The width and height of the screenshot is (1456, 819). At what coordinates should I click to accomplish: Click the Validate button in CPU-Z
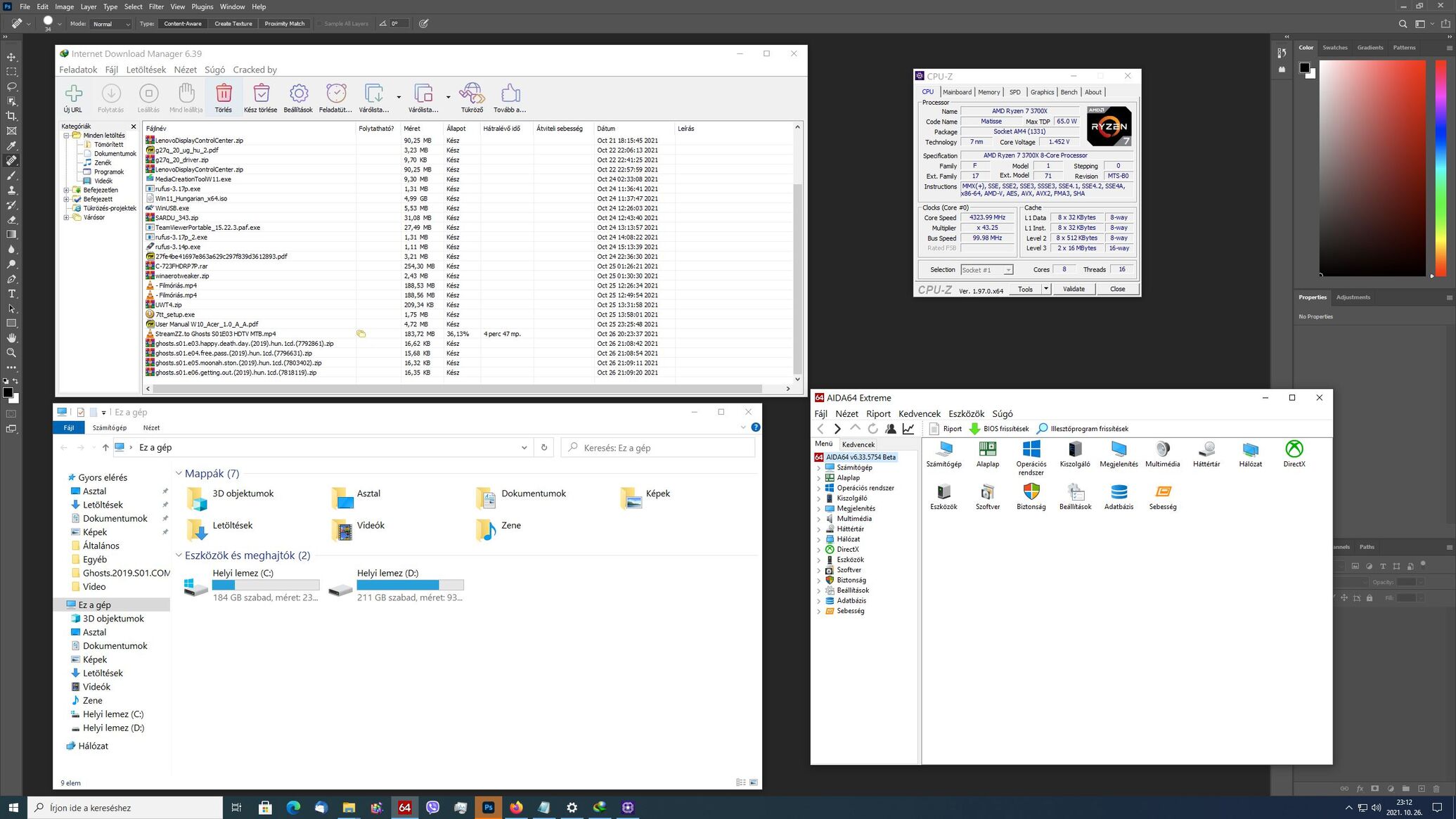pyautogui.click(x=1073, y=289)
